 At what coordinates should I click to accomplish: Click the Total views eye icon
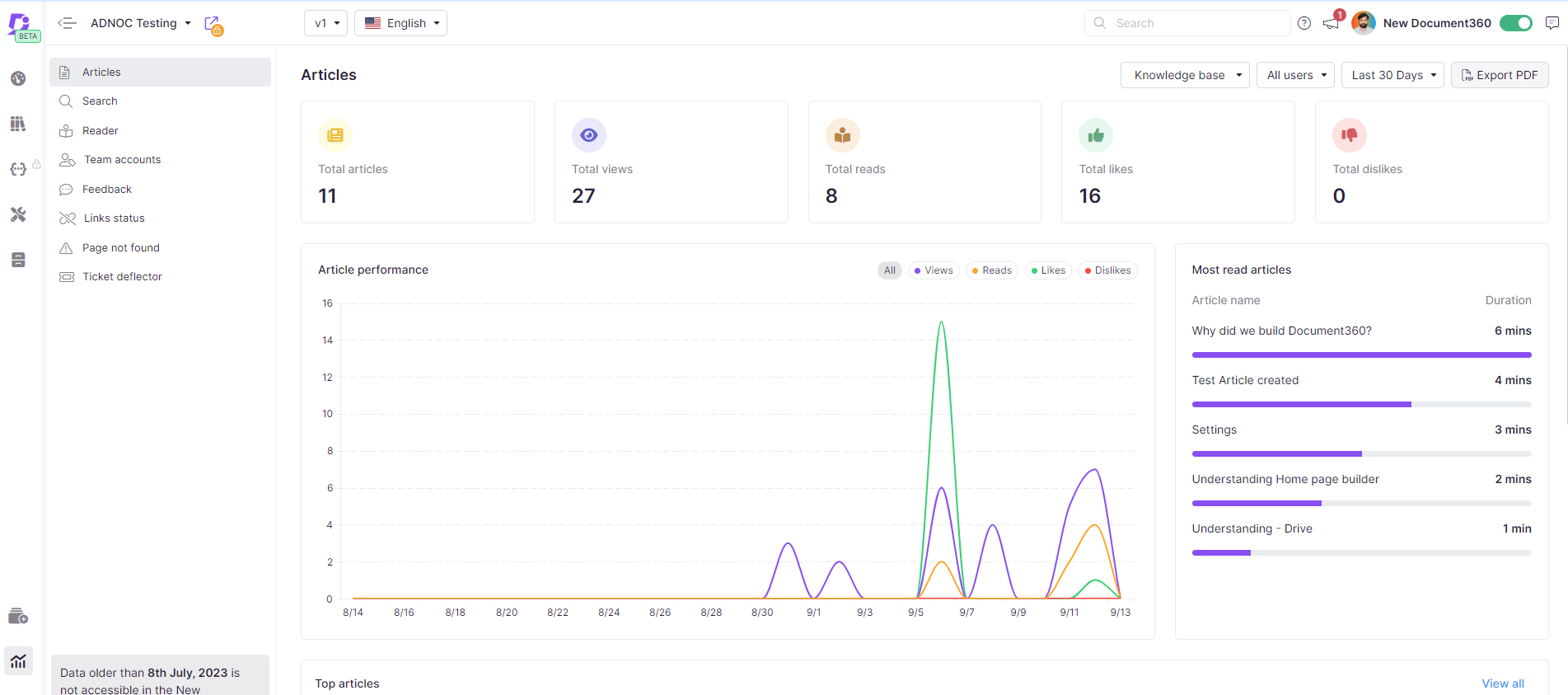tap(589, 135)
